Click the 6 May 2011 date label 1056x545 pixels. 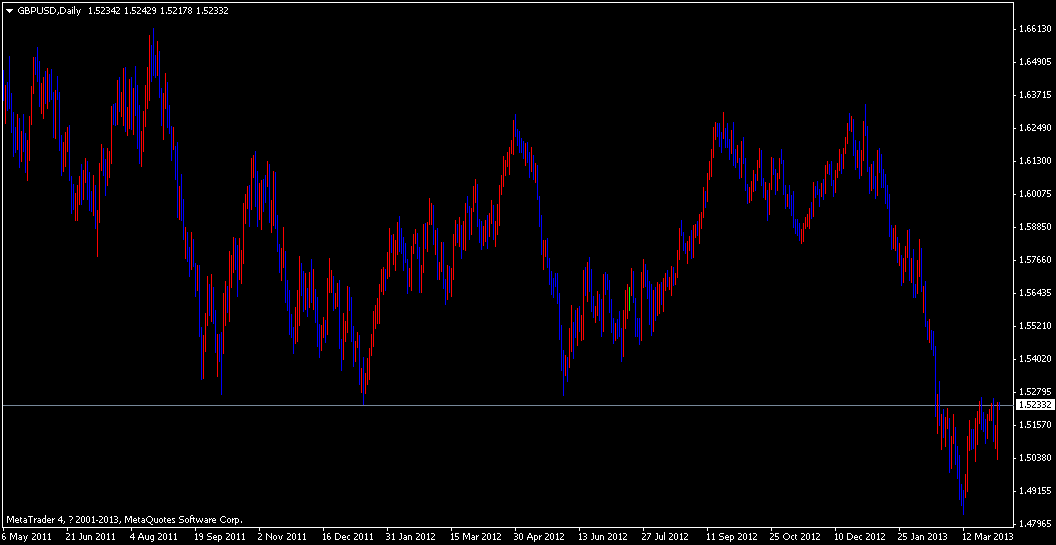[27, 536]
